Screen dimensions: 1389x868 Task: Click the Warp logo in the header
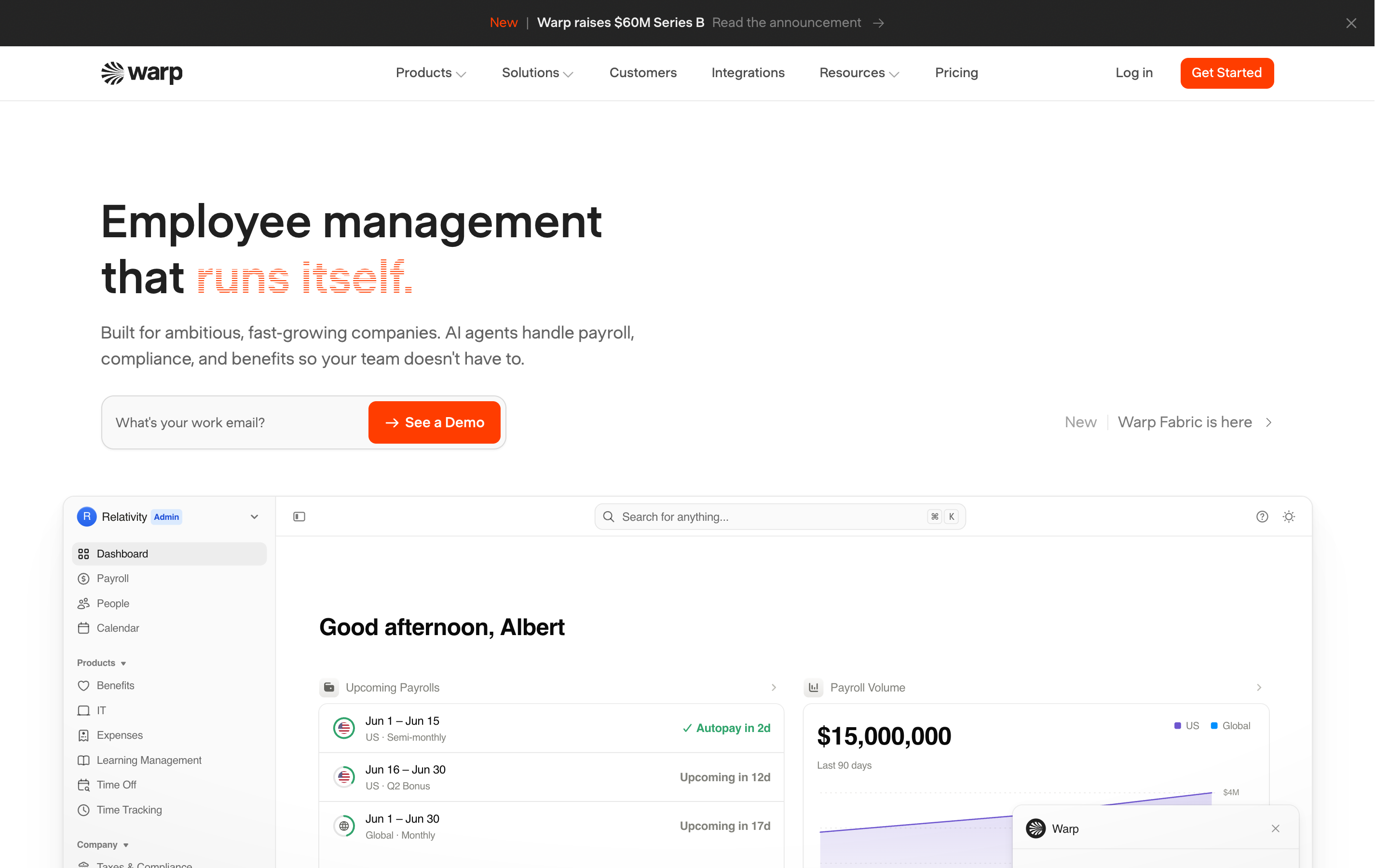(x=142, y=73)
